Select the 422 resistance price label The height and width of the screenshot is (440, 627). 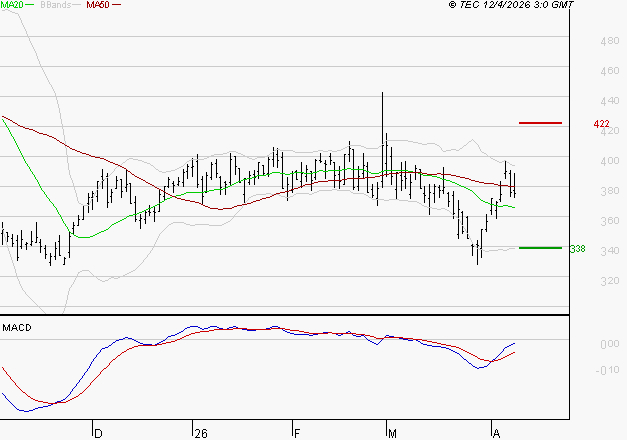(x=601, y=124)
